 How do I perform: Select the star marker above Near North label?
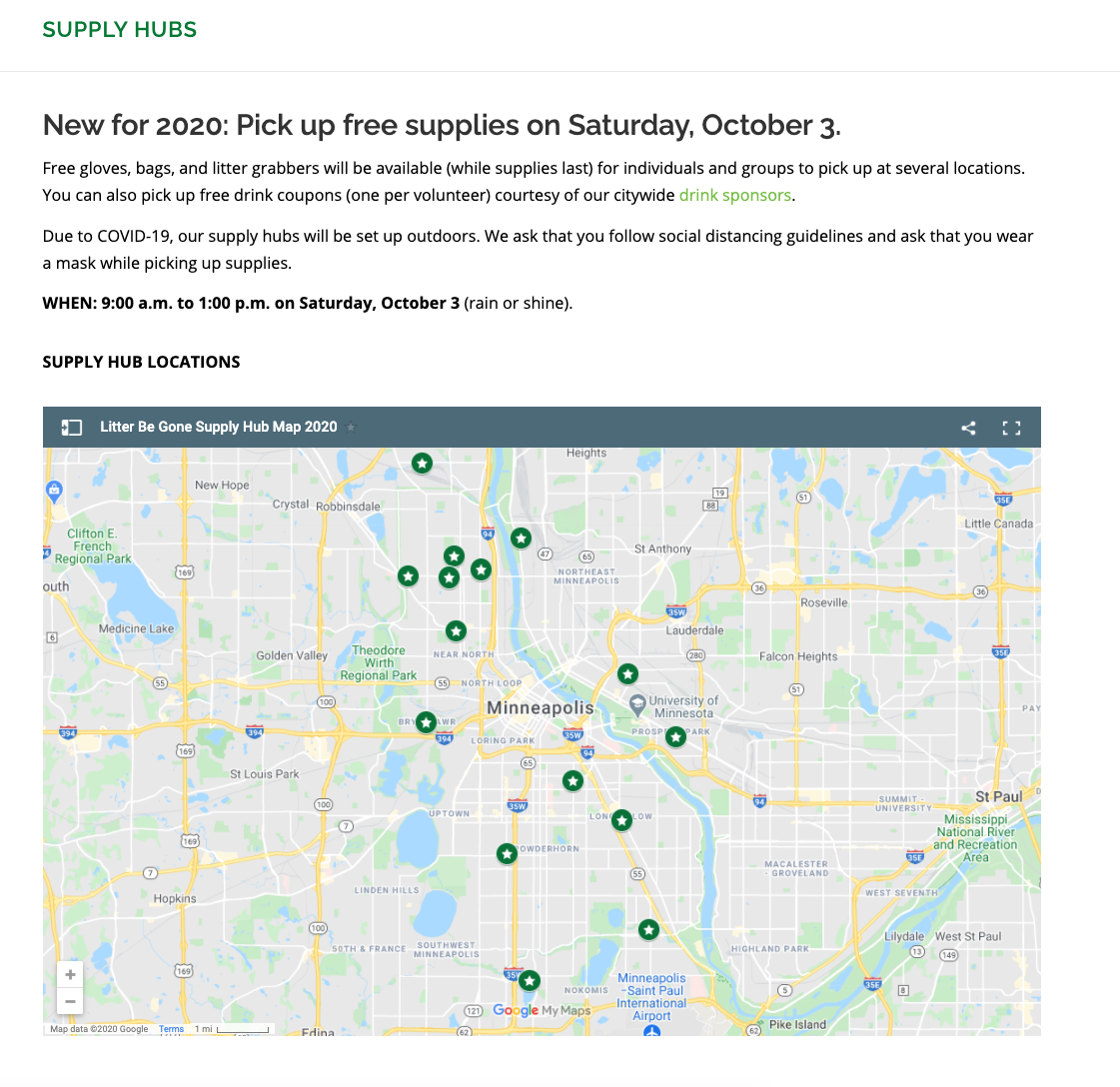456,631
